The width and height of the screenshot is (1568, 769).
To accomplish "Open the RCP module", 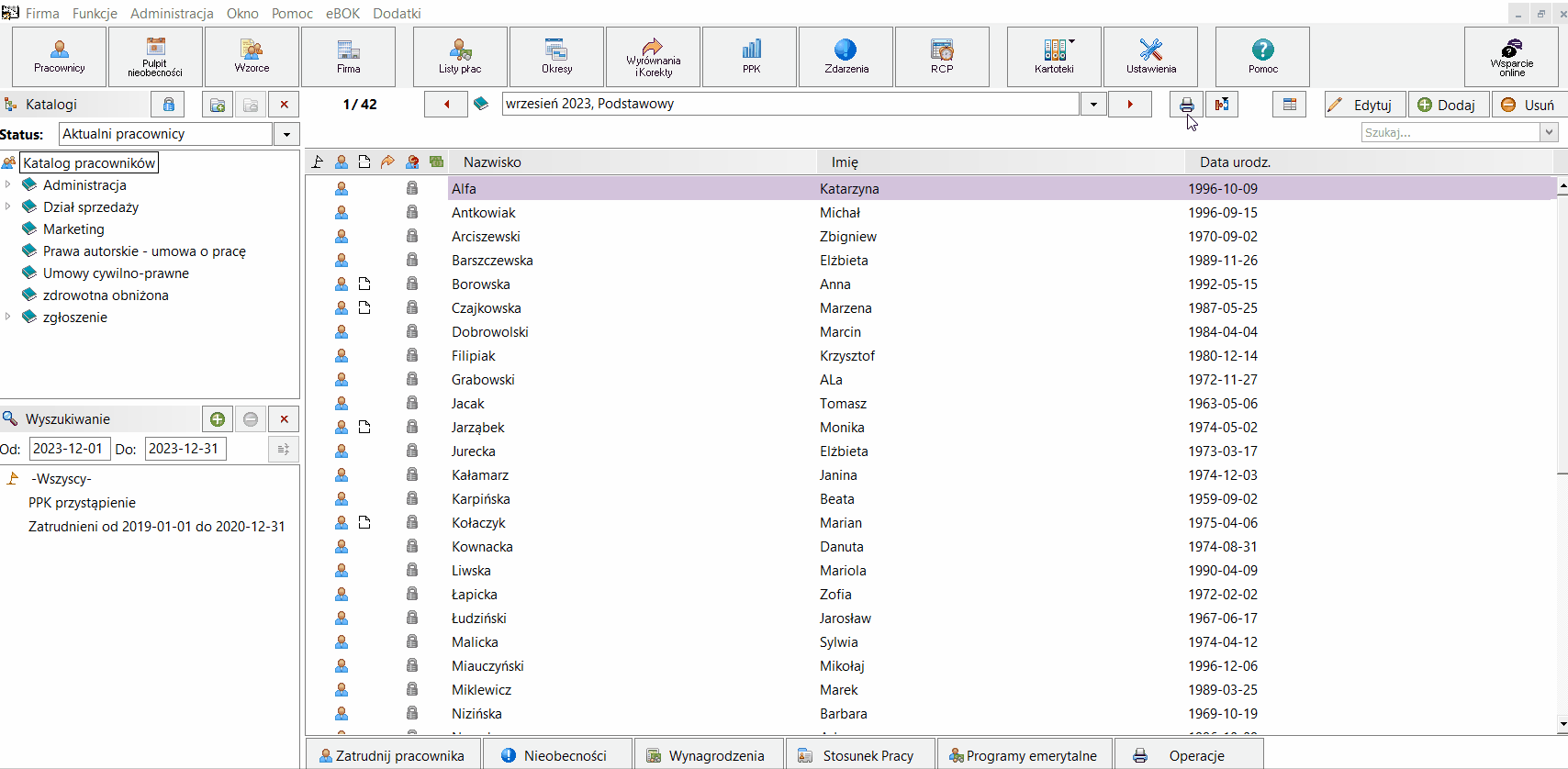I will coord(942,57).
